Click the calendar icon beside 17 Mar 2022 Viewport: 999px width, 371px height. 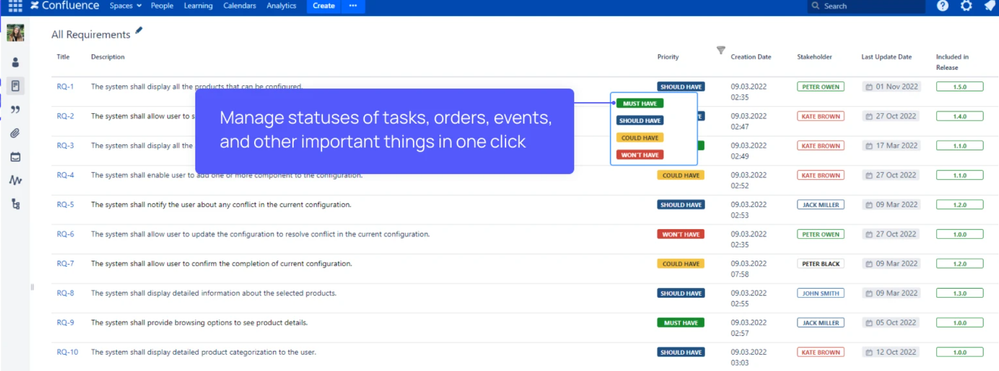(x=869, y=146)
